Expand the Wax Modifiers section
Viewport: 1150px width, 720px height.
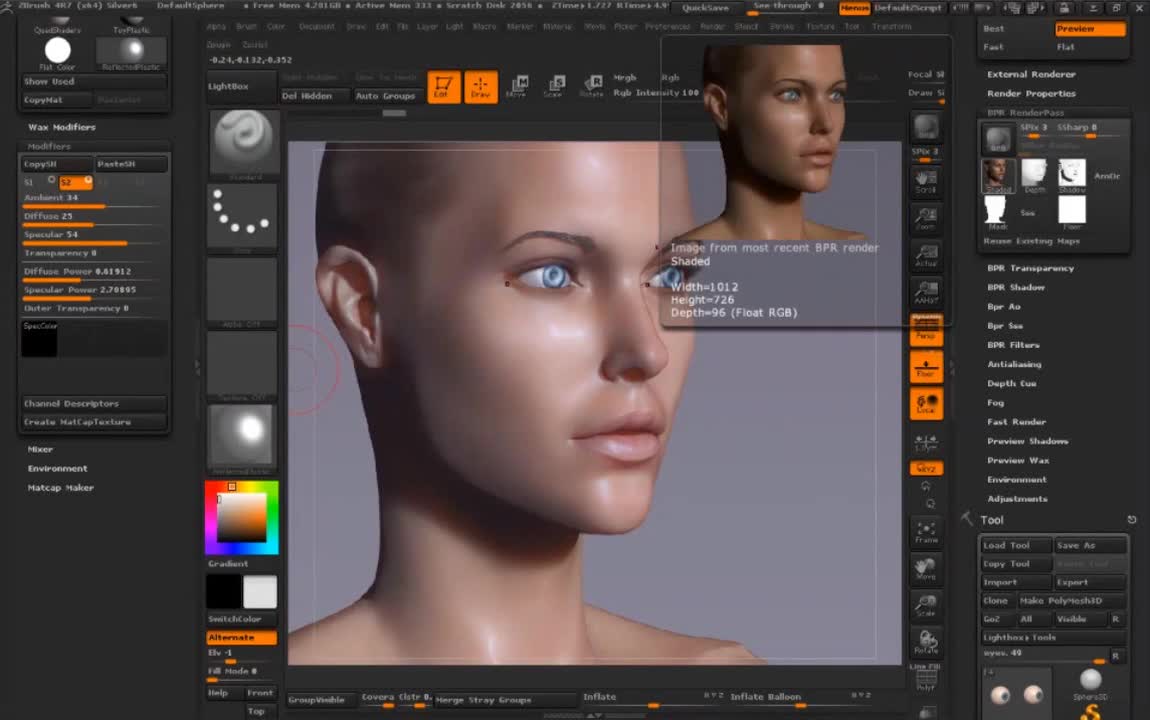(x=62, y=128)
